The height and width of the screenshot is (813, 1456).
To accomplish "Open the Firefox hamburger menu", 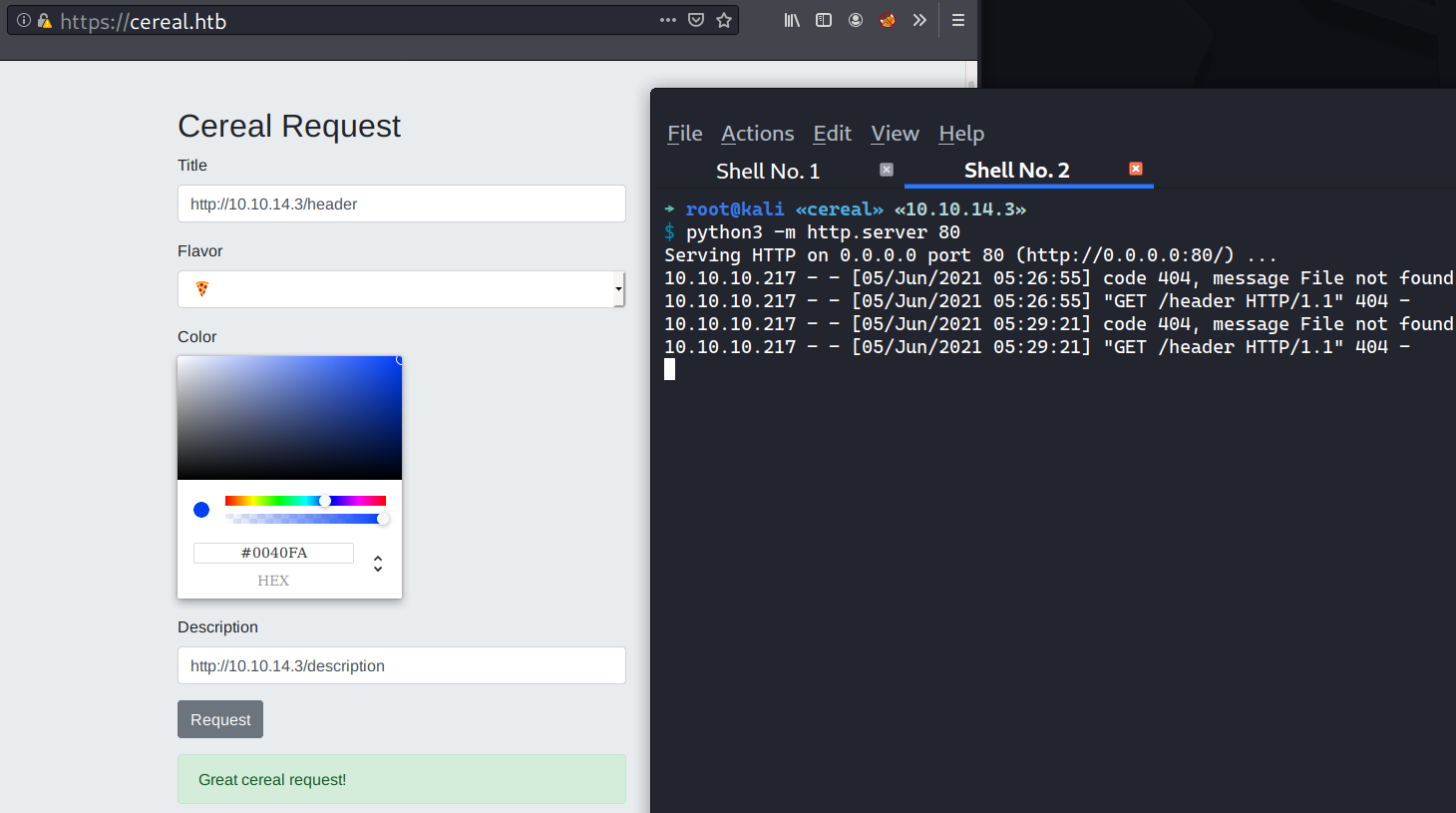I will click(x=958, y=20).
